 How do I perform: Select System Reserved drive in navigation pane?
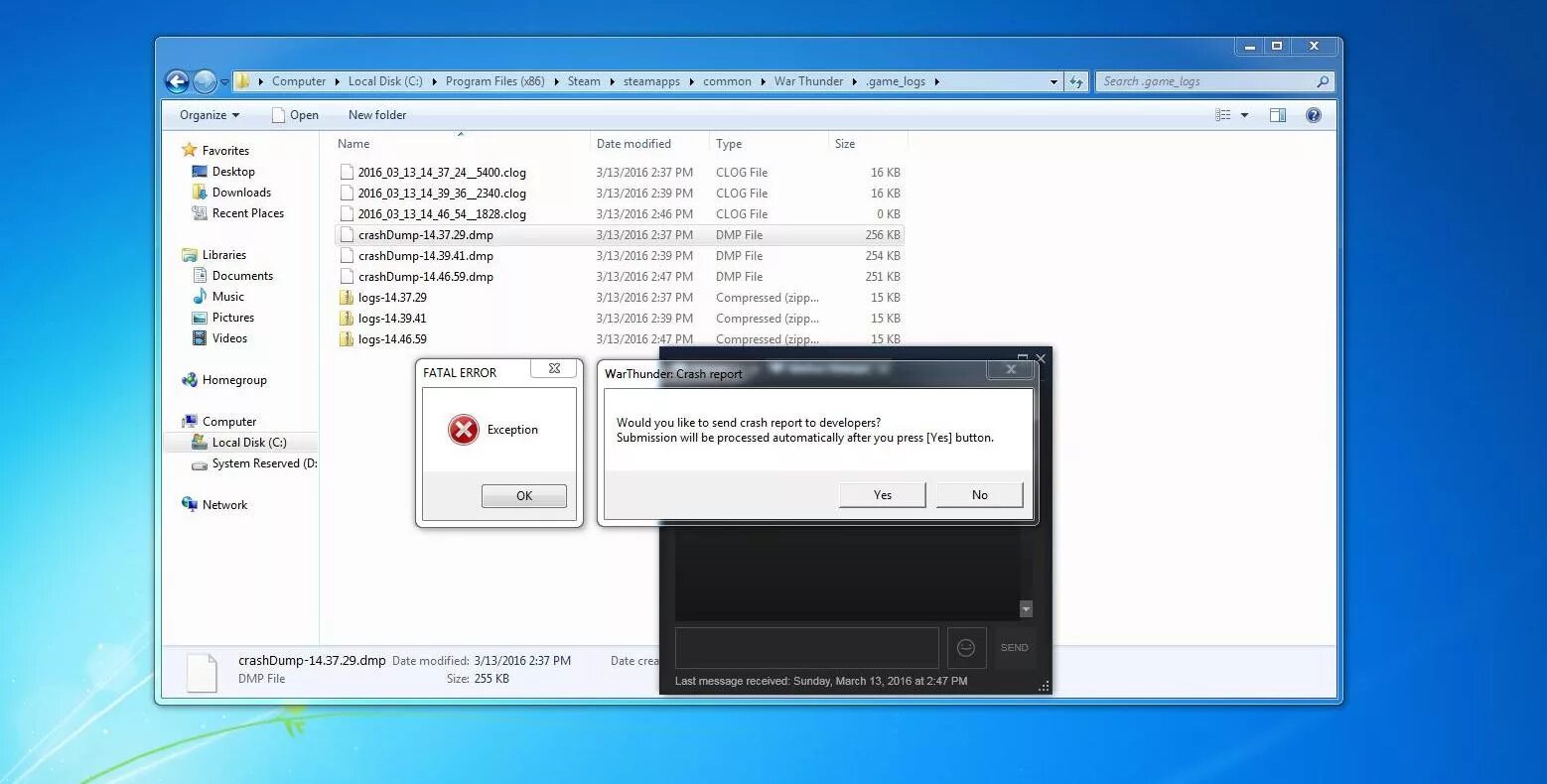(x=264, y=463)
